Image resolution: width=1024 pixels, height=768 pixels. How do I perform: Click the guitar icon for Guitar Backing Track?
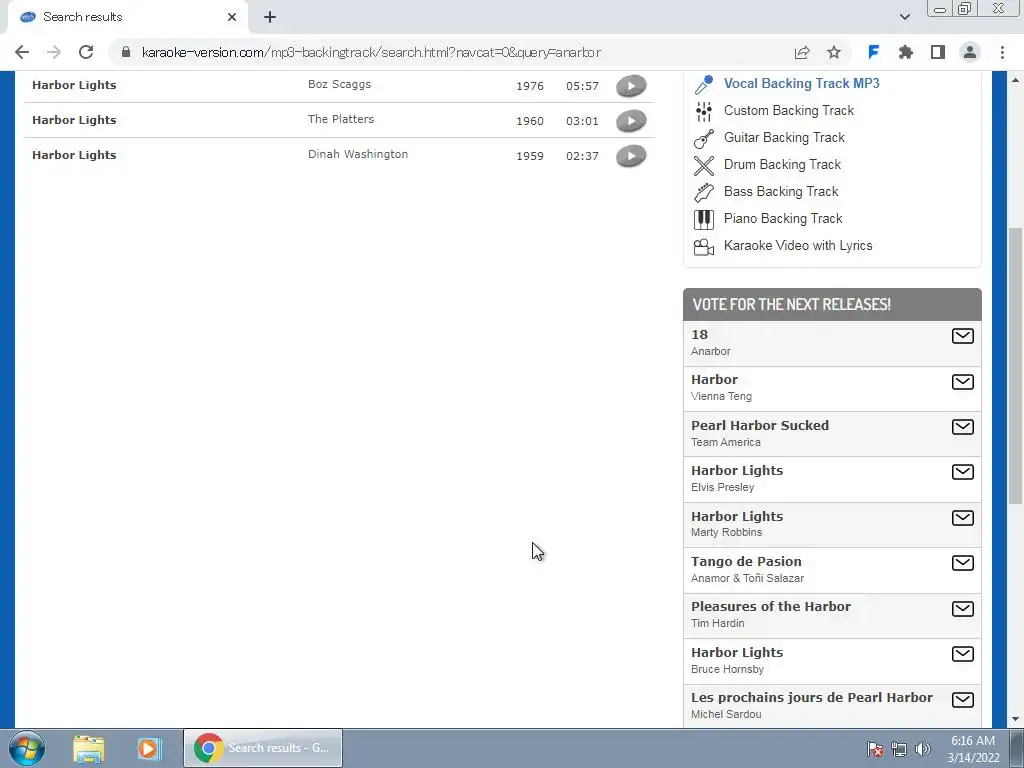703,138
